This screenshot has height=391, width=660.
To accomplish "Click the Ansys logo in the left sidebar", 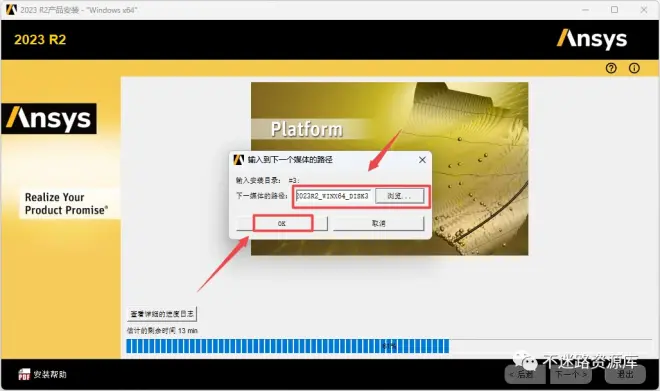I will (49, 119).
